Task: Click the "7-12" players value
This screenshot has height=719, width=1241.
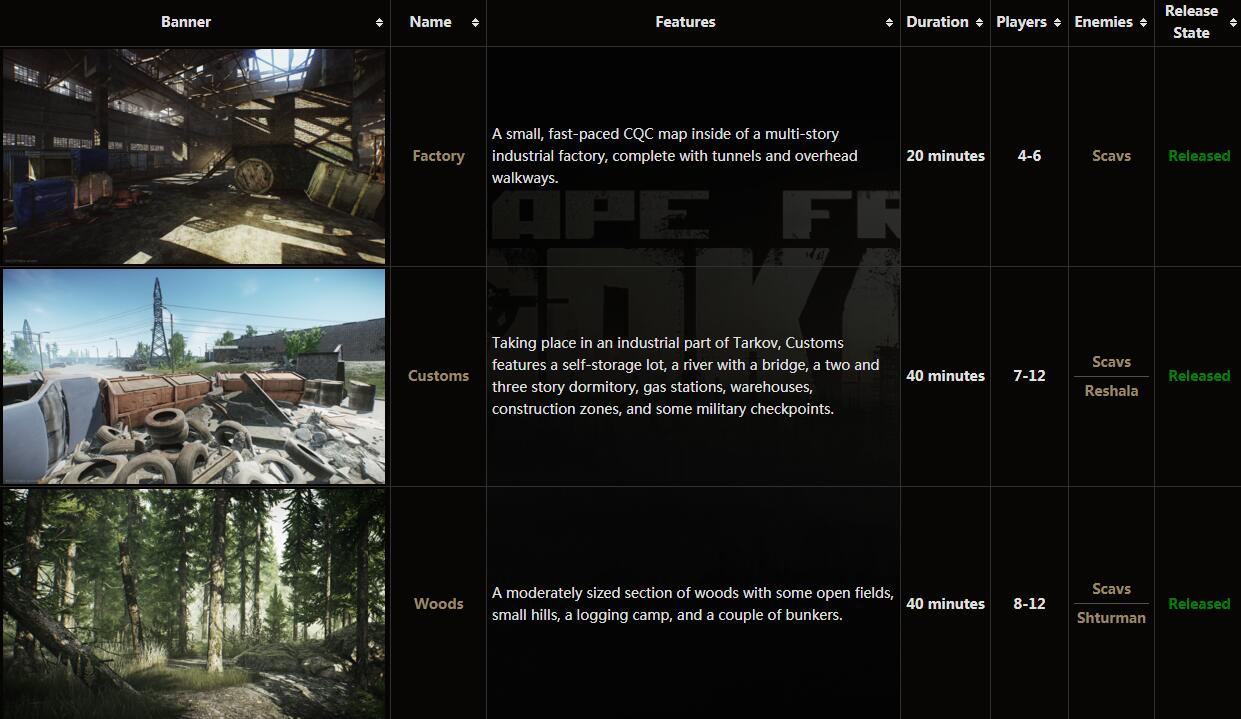Action: coord(1029,376)
